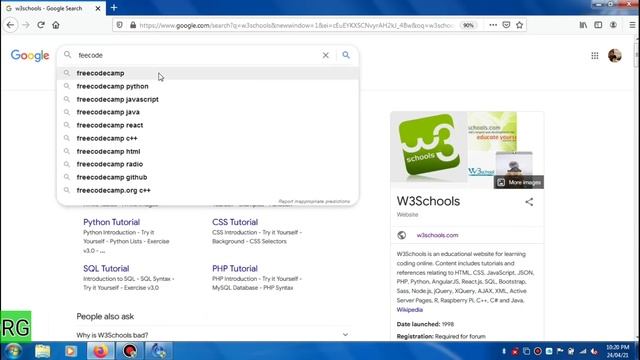This screenshot has height=360, width=640.
Task: Show site security info padlock icon
Action: 133,25
